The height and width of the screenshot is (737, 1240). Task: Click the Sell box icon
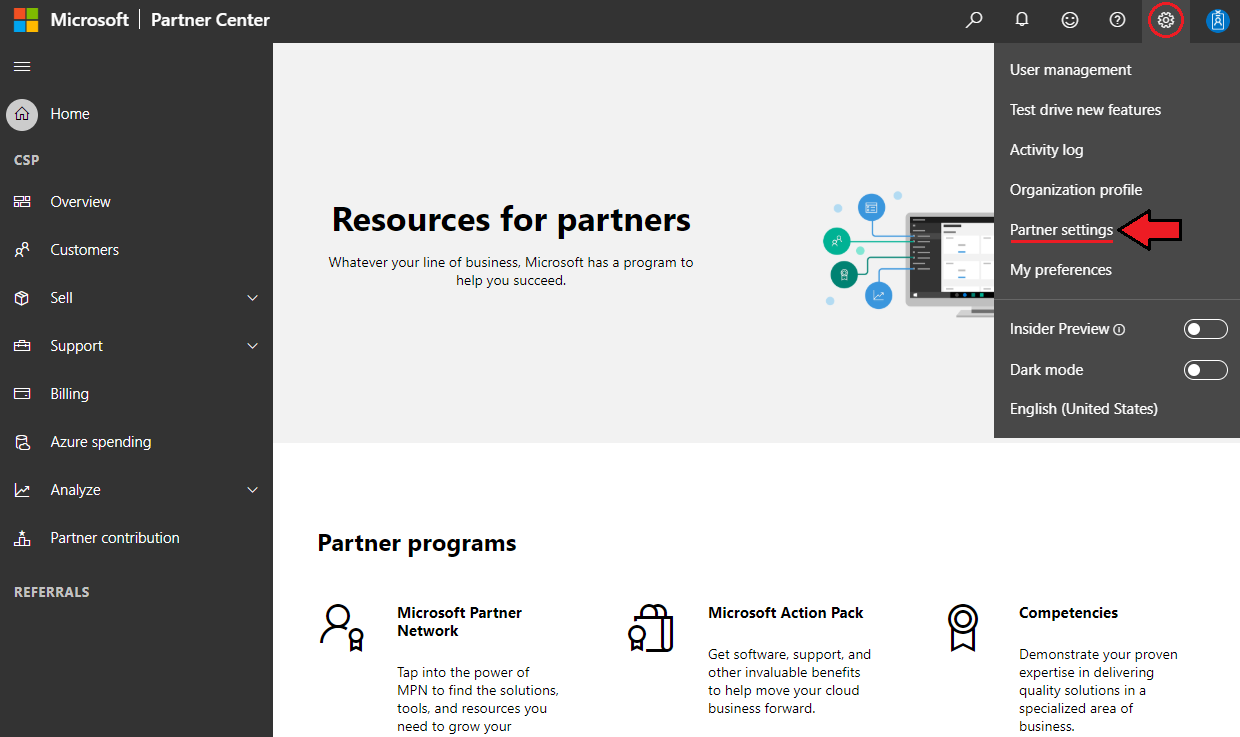(22, 298)
